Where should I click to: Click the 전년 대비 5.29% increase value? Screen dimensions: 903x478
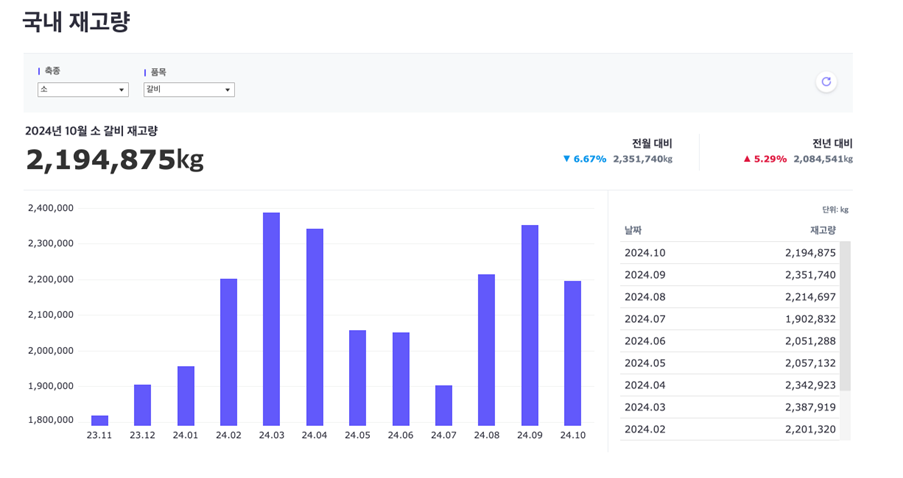[x=764, y=159]
